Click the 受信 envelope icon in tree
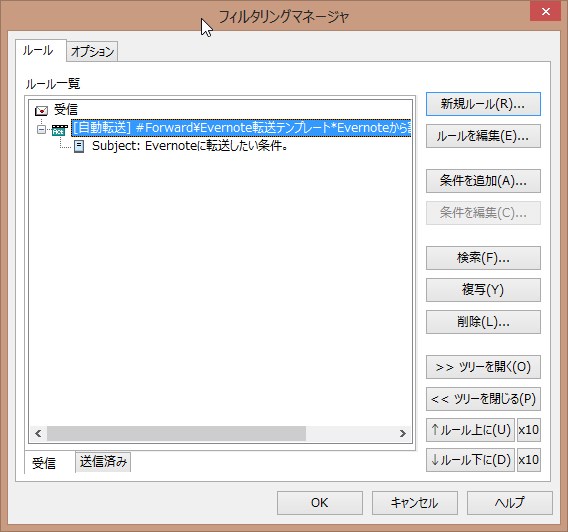Viewport: 568px width, 532px height. [x=41, y=110]
